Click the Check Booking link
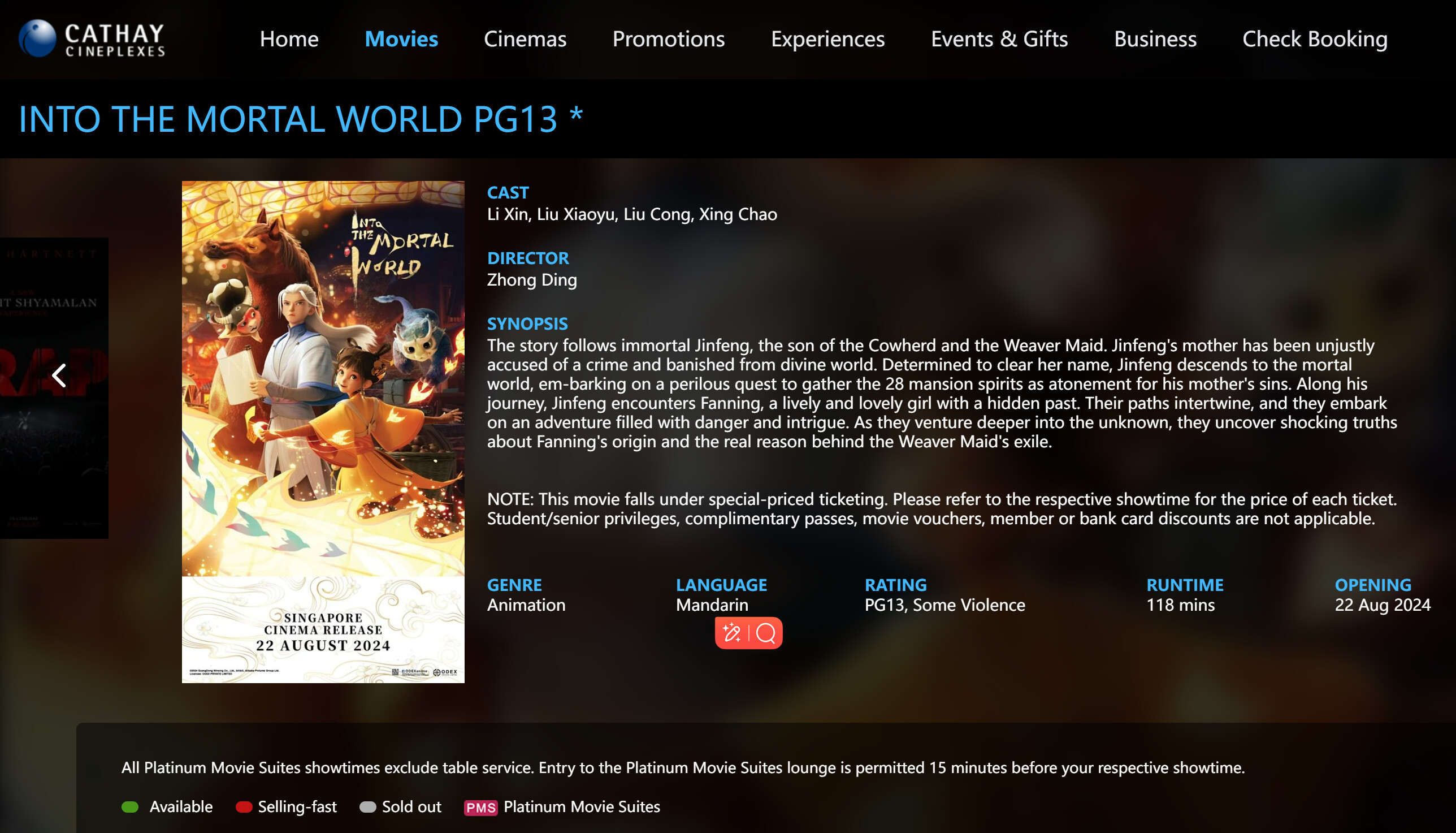The width and height of the screenshot is (1456, 833). (1314, 39)
